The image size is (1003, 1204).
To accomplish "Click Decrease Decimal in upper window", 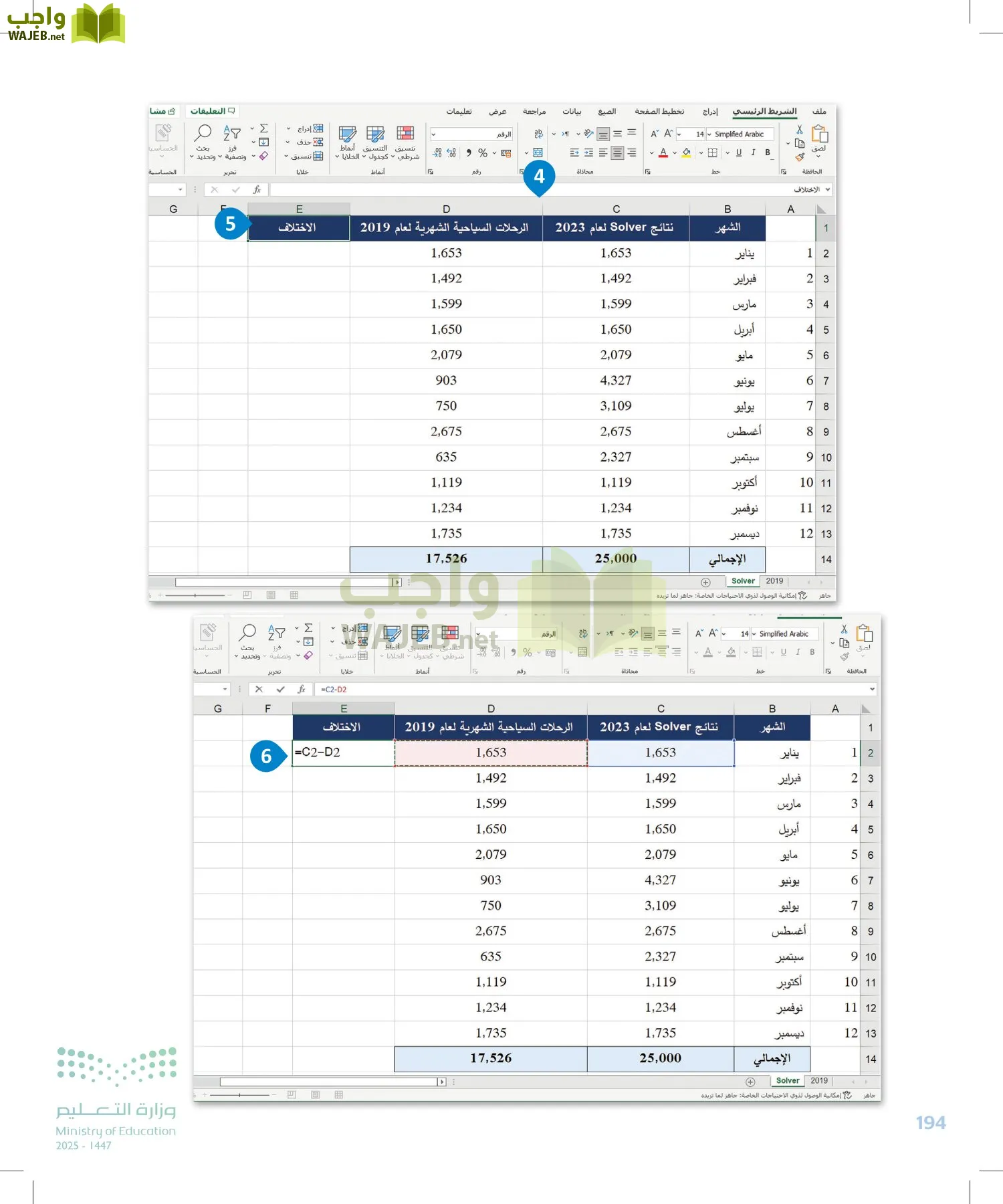I will 437,153.
